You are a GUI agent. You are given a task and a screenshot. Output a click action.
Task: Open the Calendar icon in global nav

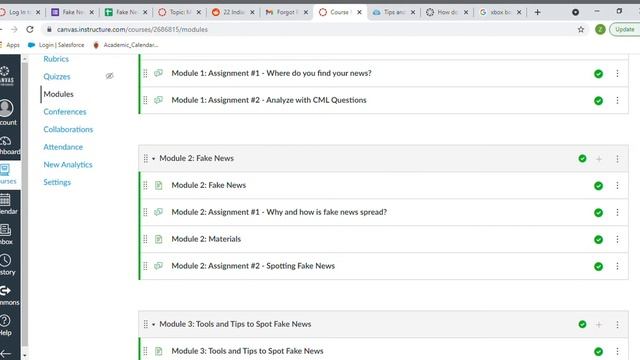point(5,200)
